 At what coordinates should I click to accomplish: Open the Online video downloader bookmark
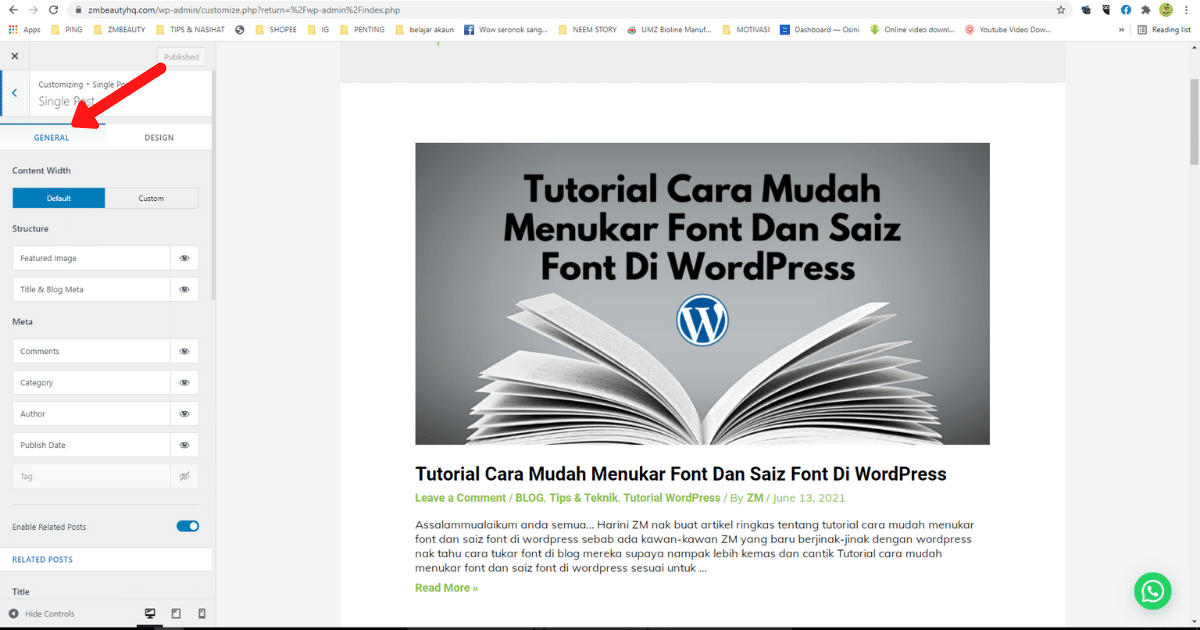[x=913, y=29]
